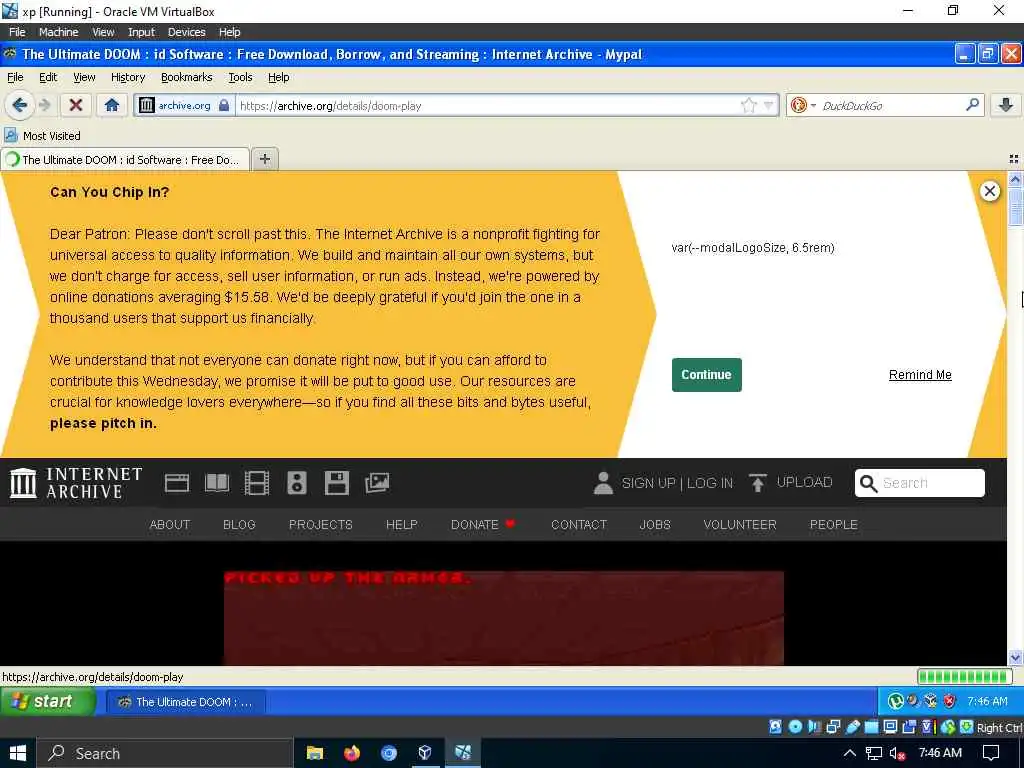Stop page loading with the red X
The height and width of the screenshot is (768, 1024).
pyautogui.click(x=76, y=104)
